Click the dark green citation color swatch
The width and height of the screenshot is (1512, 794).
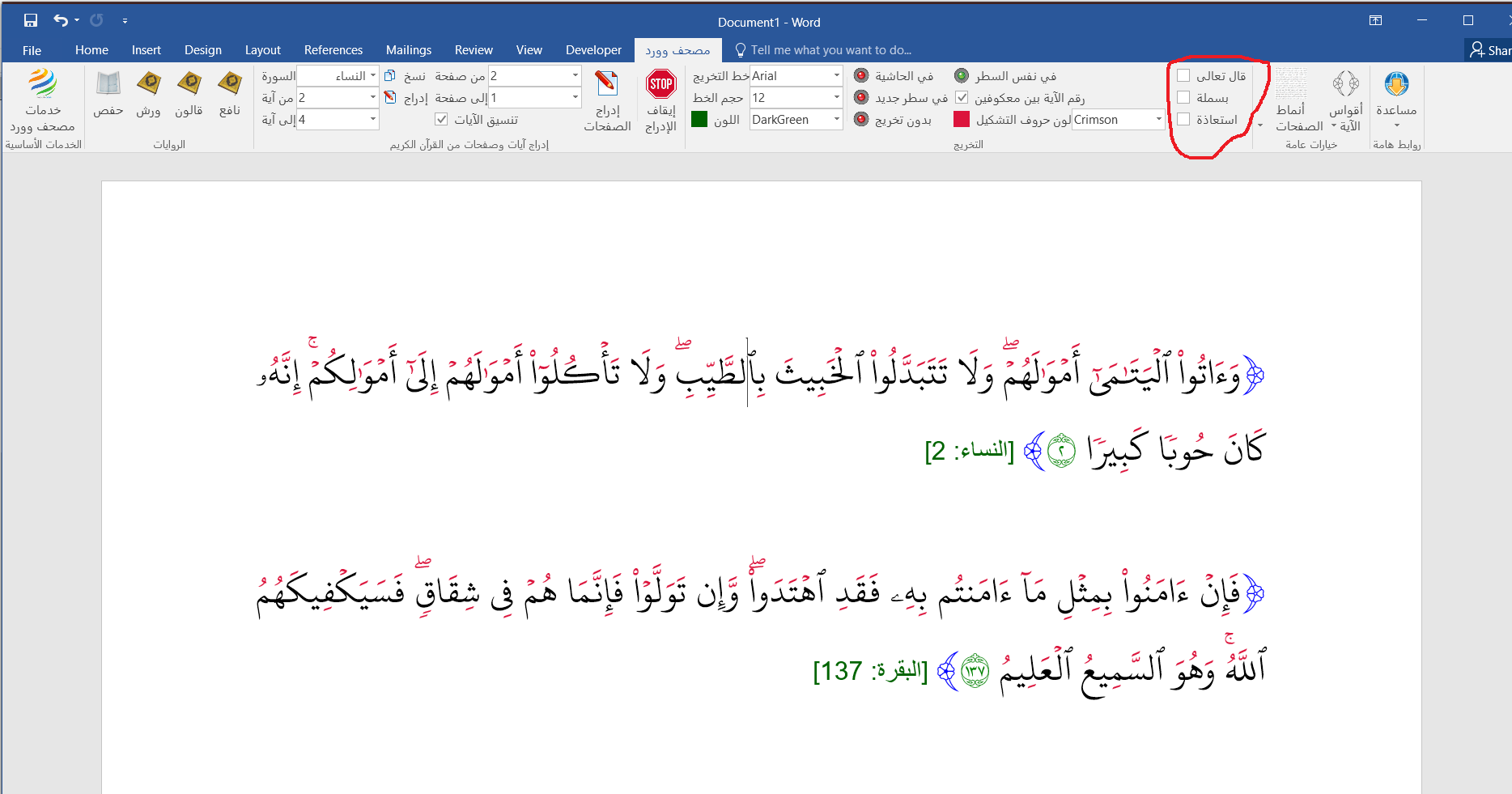click(699, 119)
